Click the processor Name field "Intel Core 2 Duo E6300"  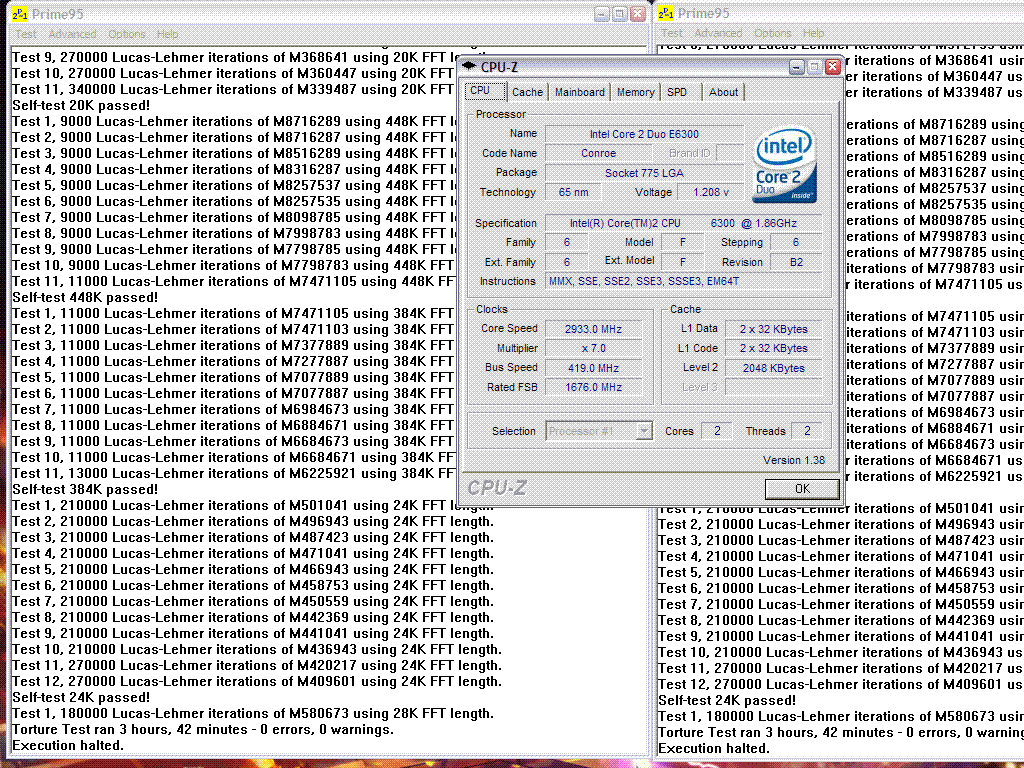[644, 134]
